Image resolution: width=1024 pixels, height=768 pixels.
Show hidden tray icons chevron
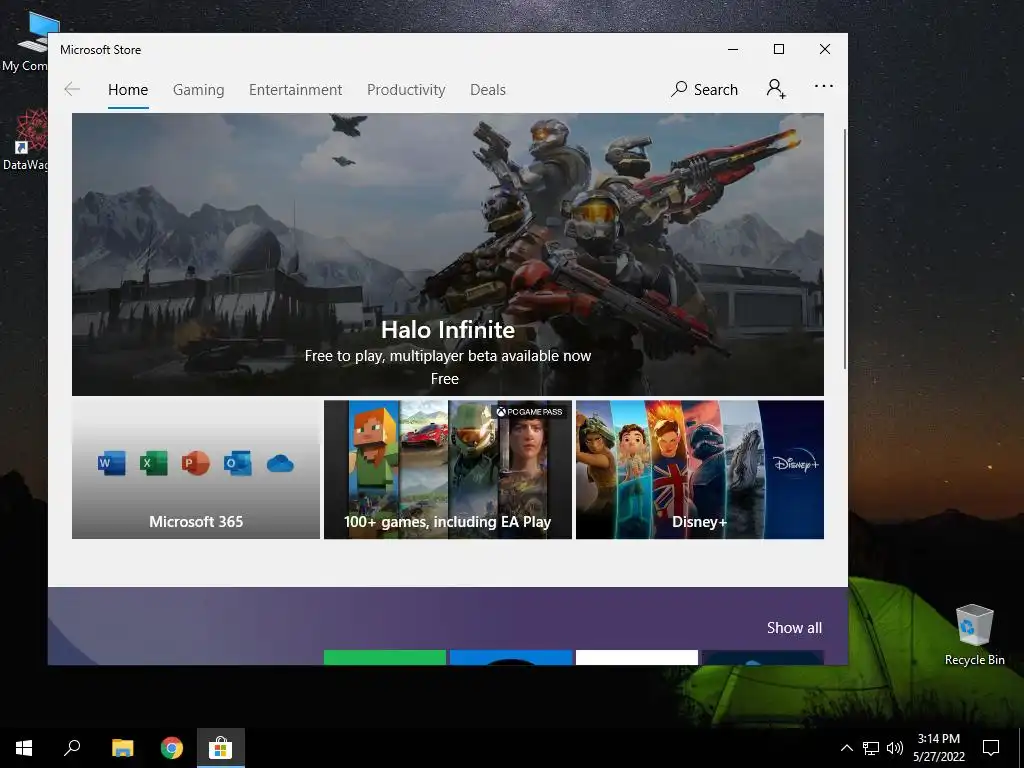point(846,748)
